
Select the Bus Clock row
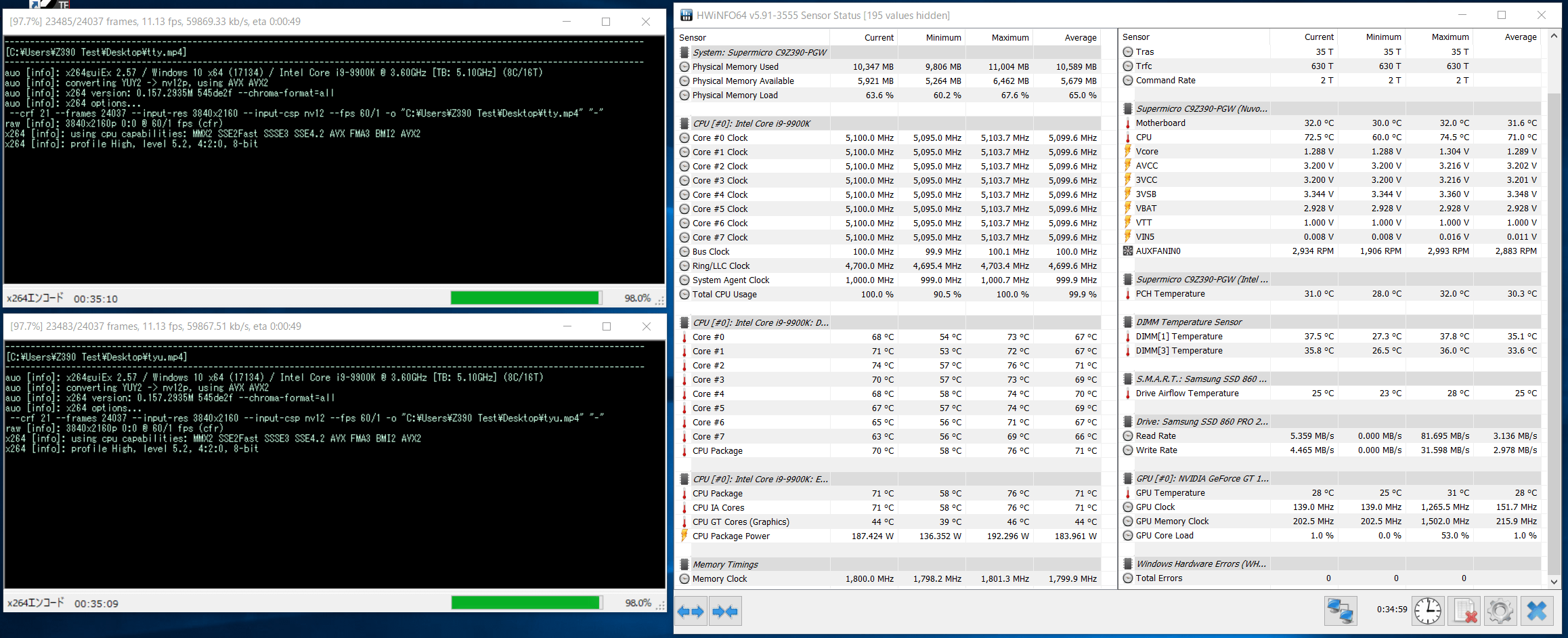889,251
